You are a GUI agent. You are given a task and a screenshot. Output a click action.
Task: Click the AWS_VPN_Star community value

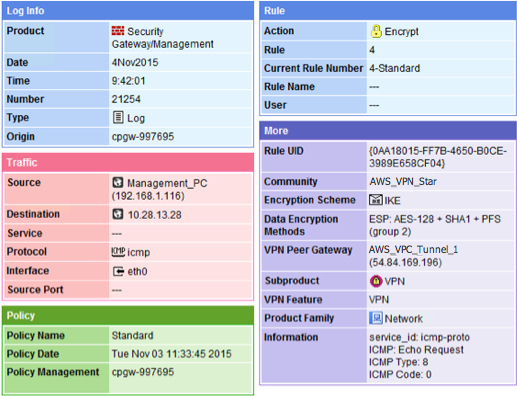coord(403,182)
